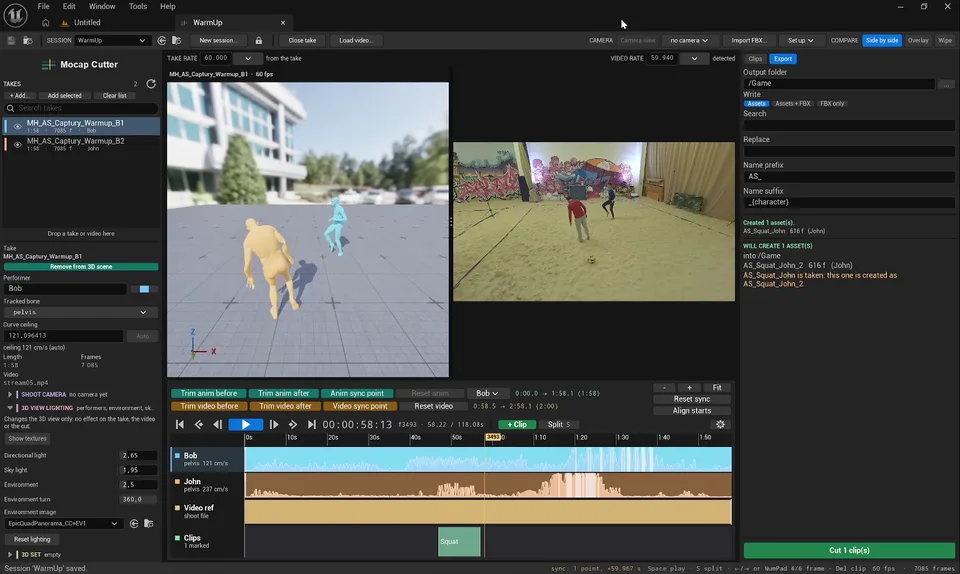Click the Import FBX... button
The image size is (960, 574).
[749, 40]
